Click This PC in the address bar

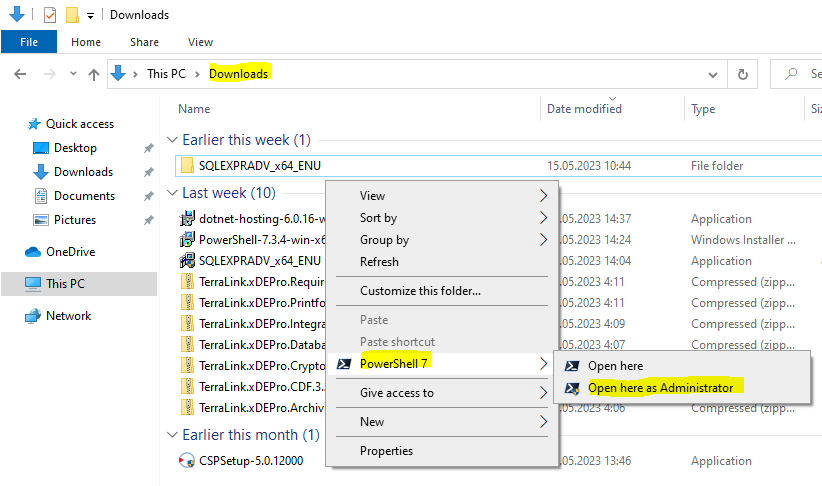[166, 74]
